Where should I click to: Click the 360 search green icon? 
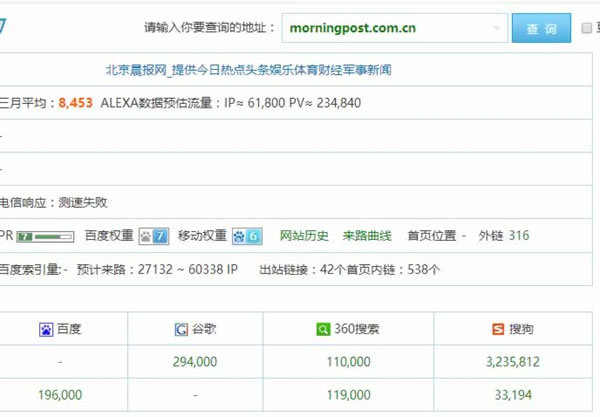tap(323, 329)
